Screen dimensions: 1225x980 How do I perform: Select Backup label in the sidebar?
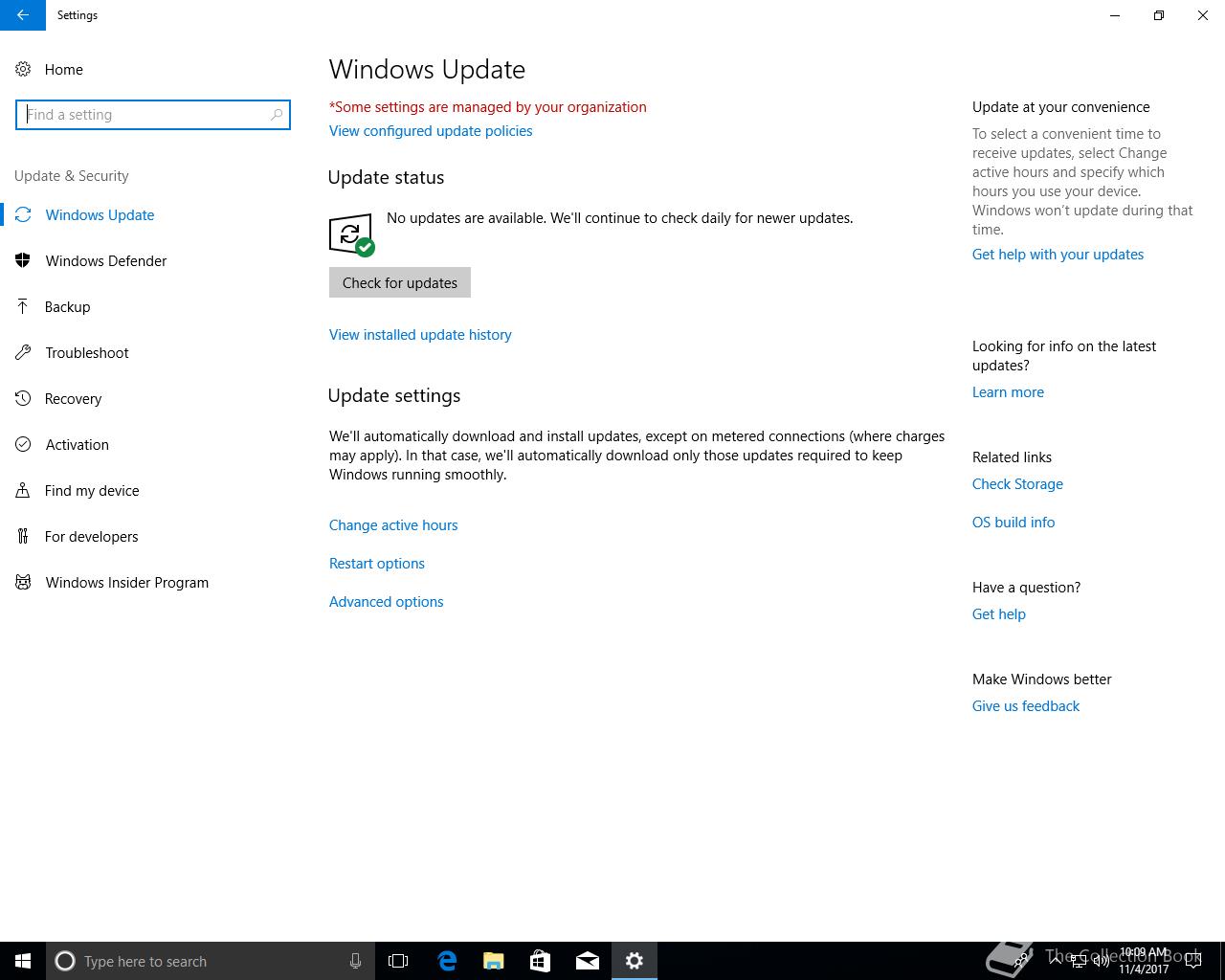[x=67, y=307]
